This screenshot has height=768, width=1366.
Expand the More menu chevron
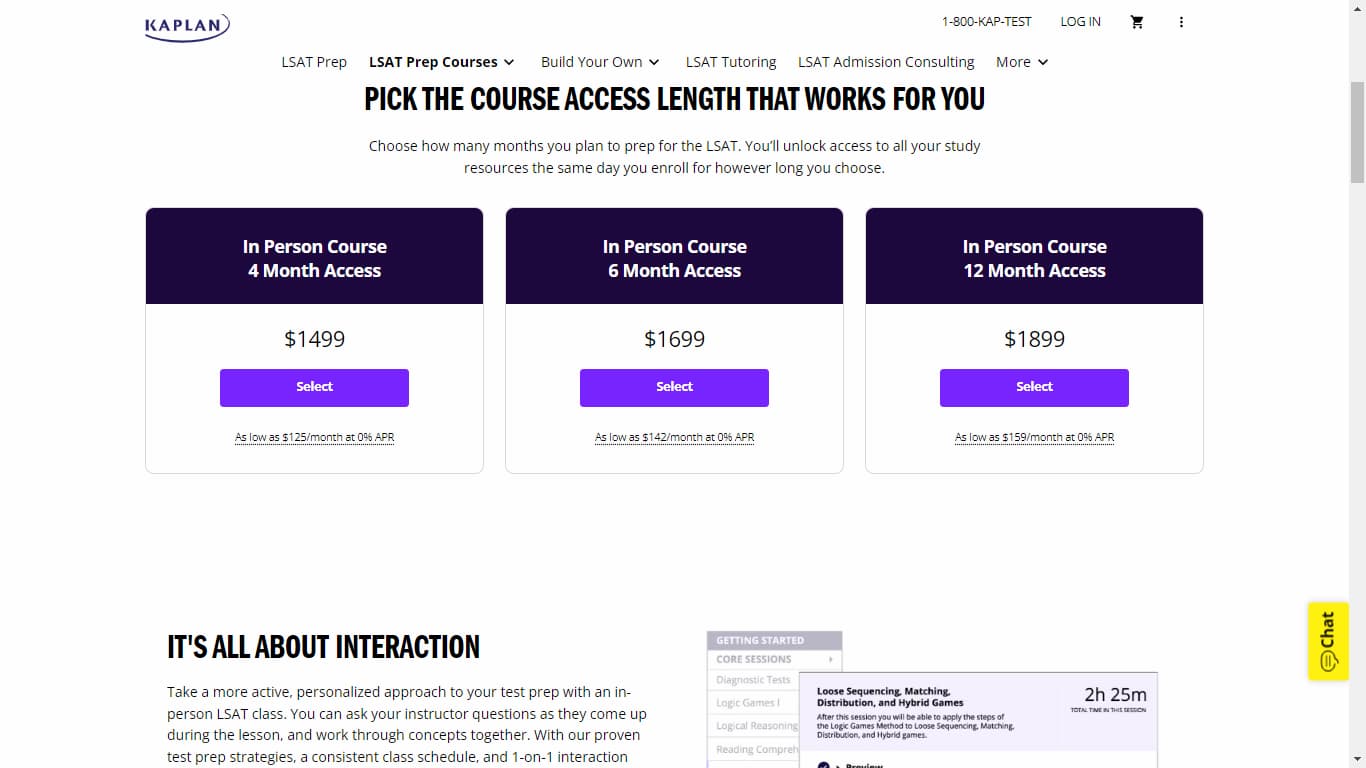(1043, 62)
